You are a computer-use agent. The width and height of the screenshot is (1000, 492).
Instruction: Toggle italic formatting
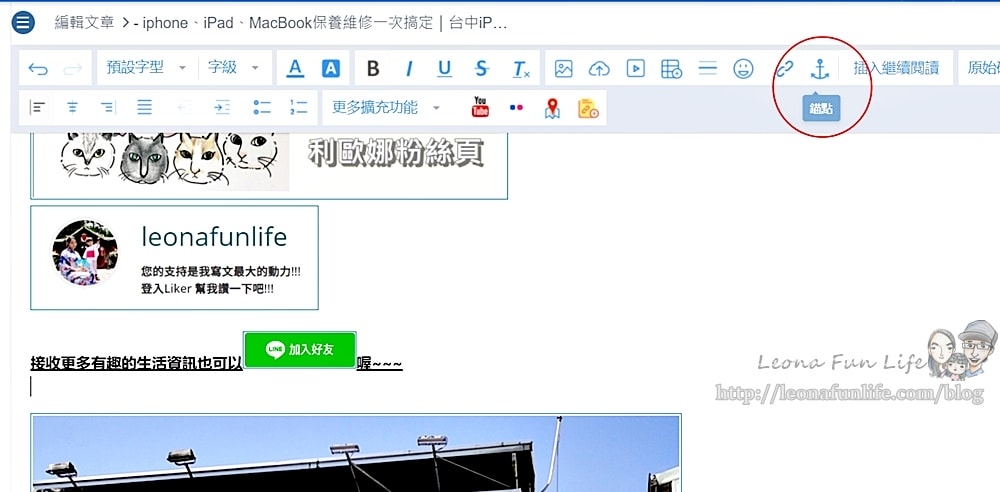(x=409, y=69)
